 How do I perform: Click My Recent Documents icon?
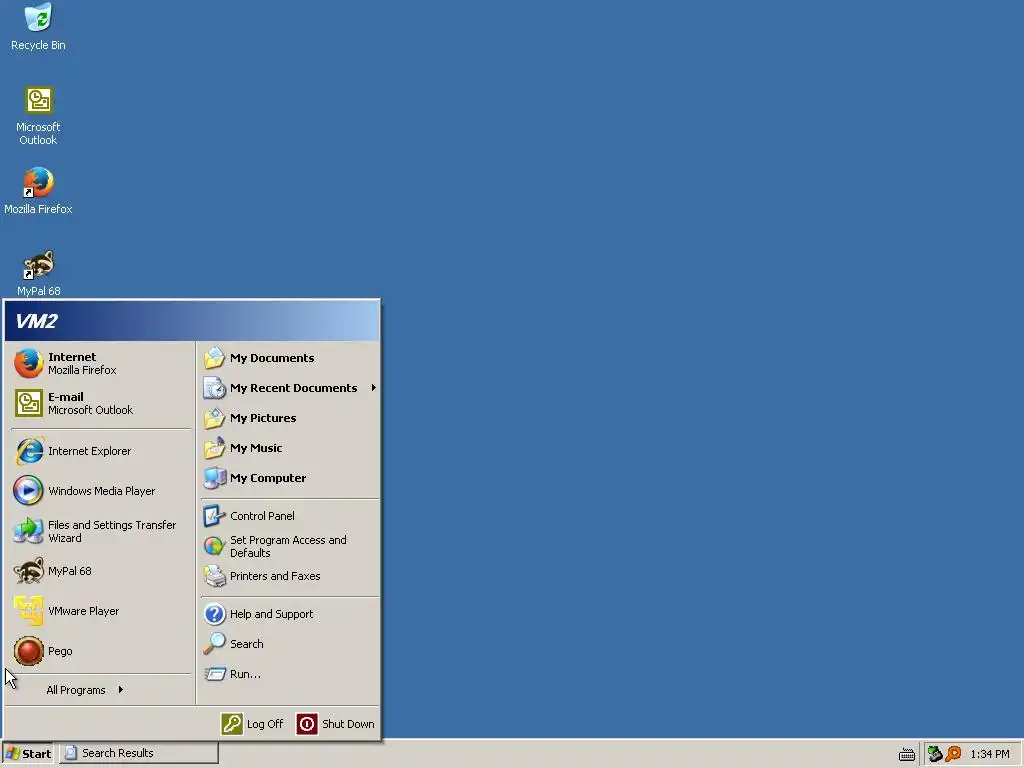[x=214, y=388]
